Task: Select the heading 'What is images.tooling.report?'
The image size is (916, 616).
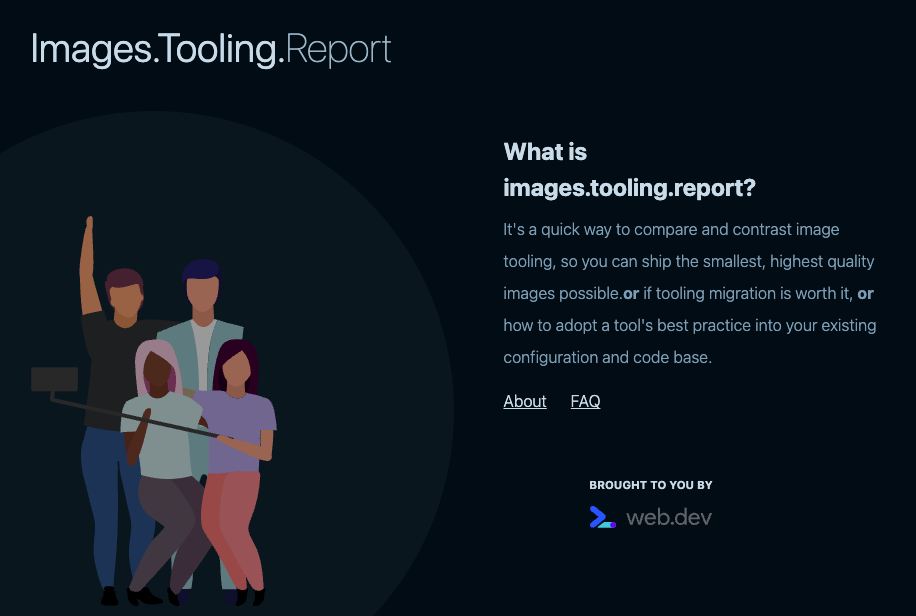Action: coord(629,170)
